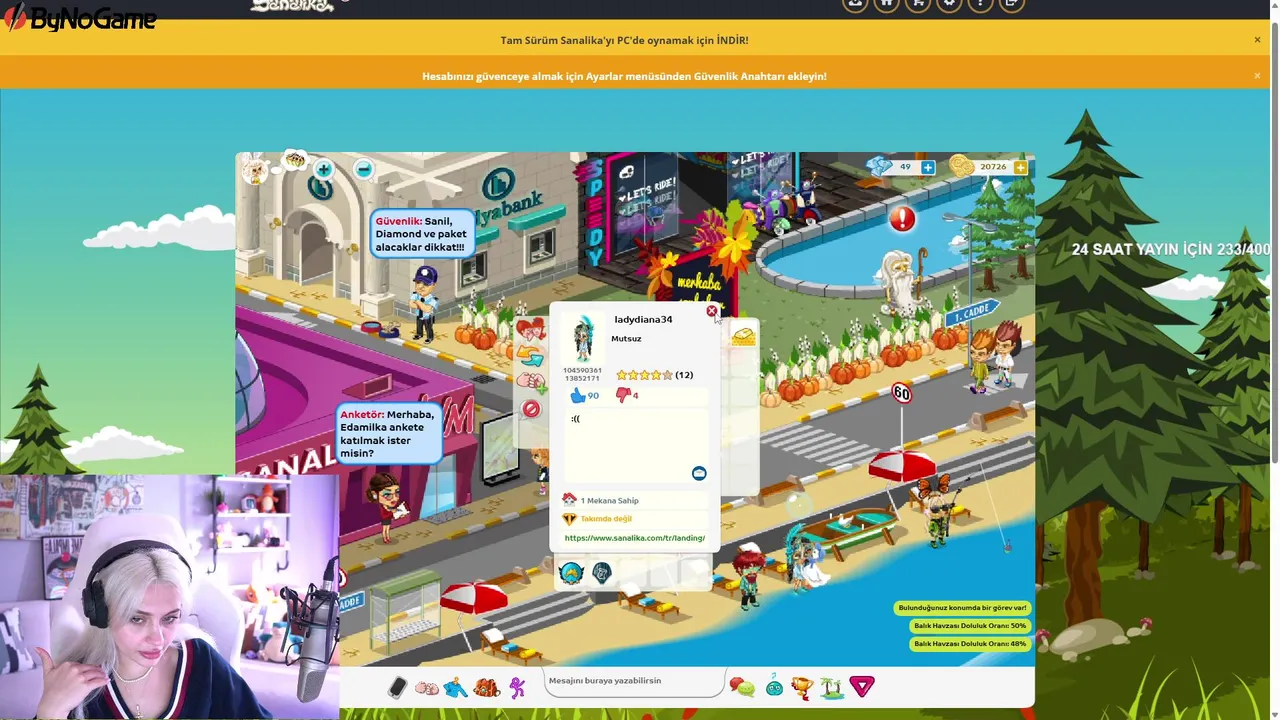Open the wardrobe shirt hanger icon
Screen dimensions: 1280x720
pyautogui.click(x=456, y=687)
